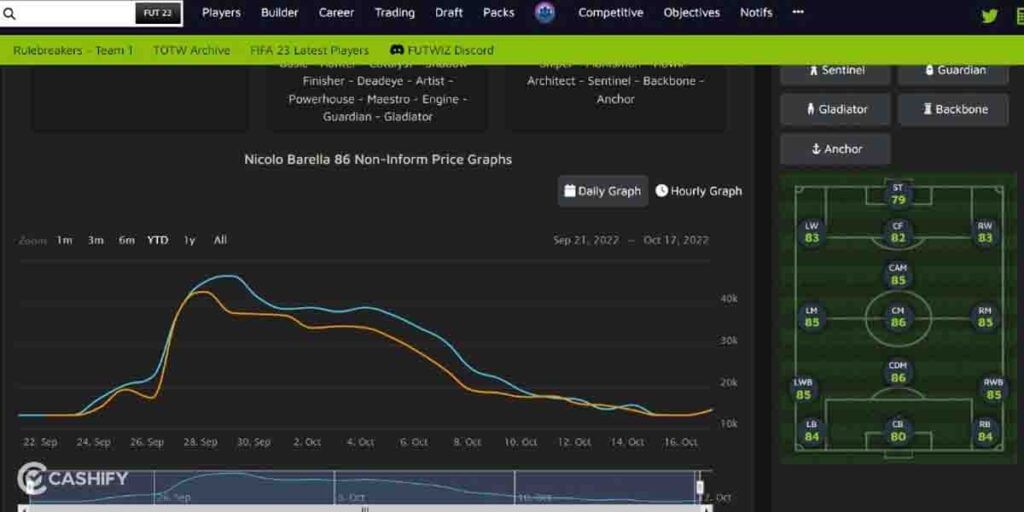Click the CM 86 position rating

click(898, 317)
